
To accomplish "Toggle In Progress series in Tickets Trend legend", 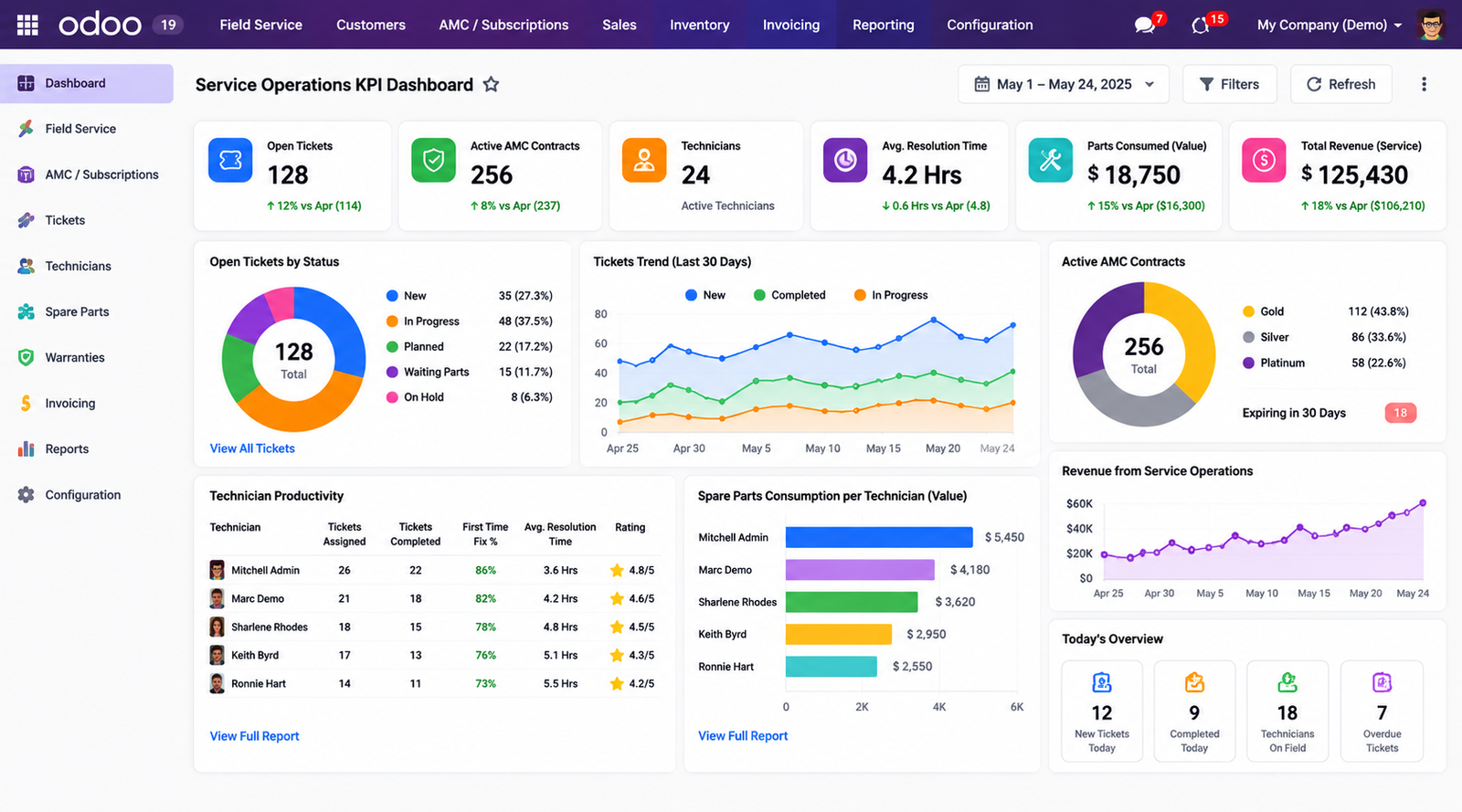I will coord(891,295).
